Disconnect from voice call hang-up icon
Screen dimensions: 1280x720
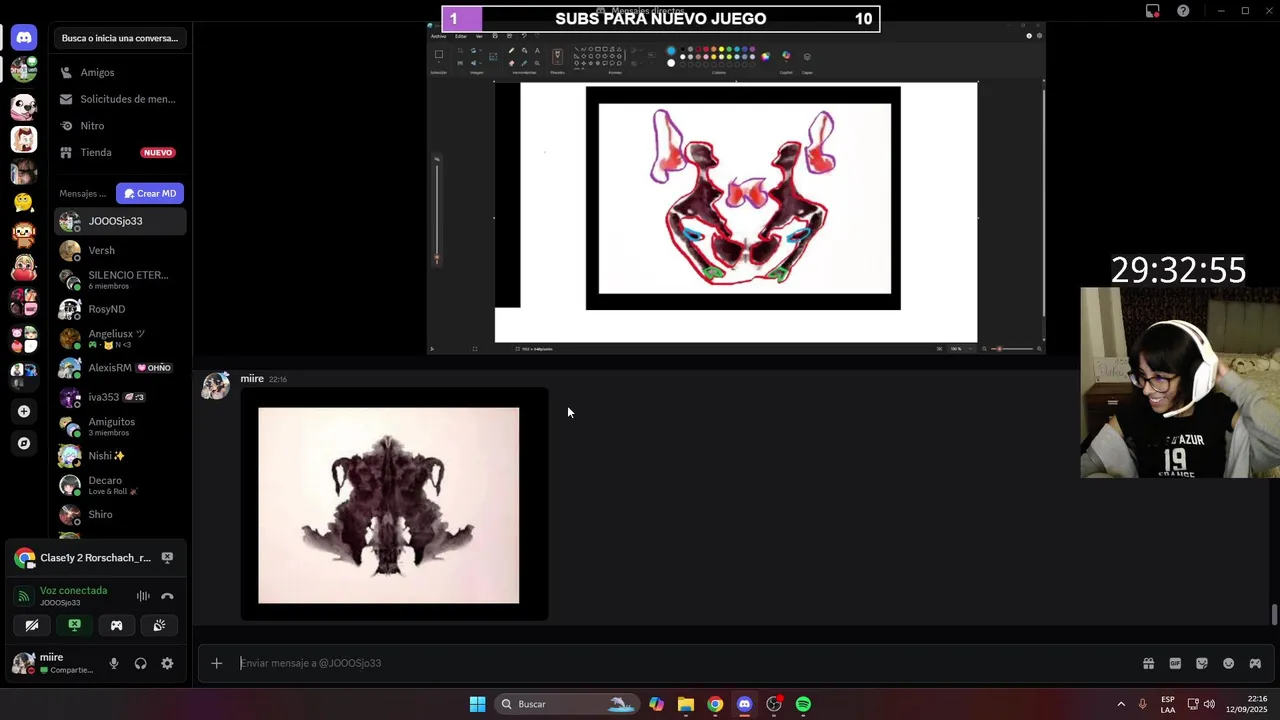(167, 596)
